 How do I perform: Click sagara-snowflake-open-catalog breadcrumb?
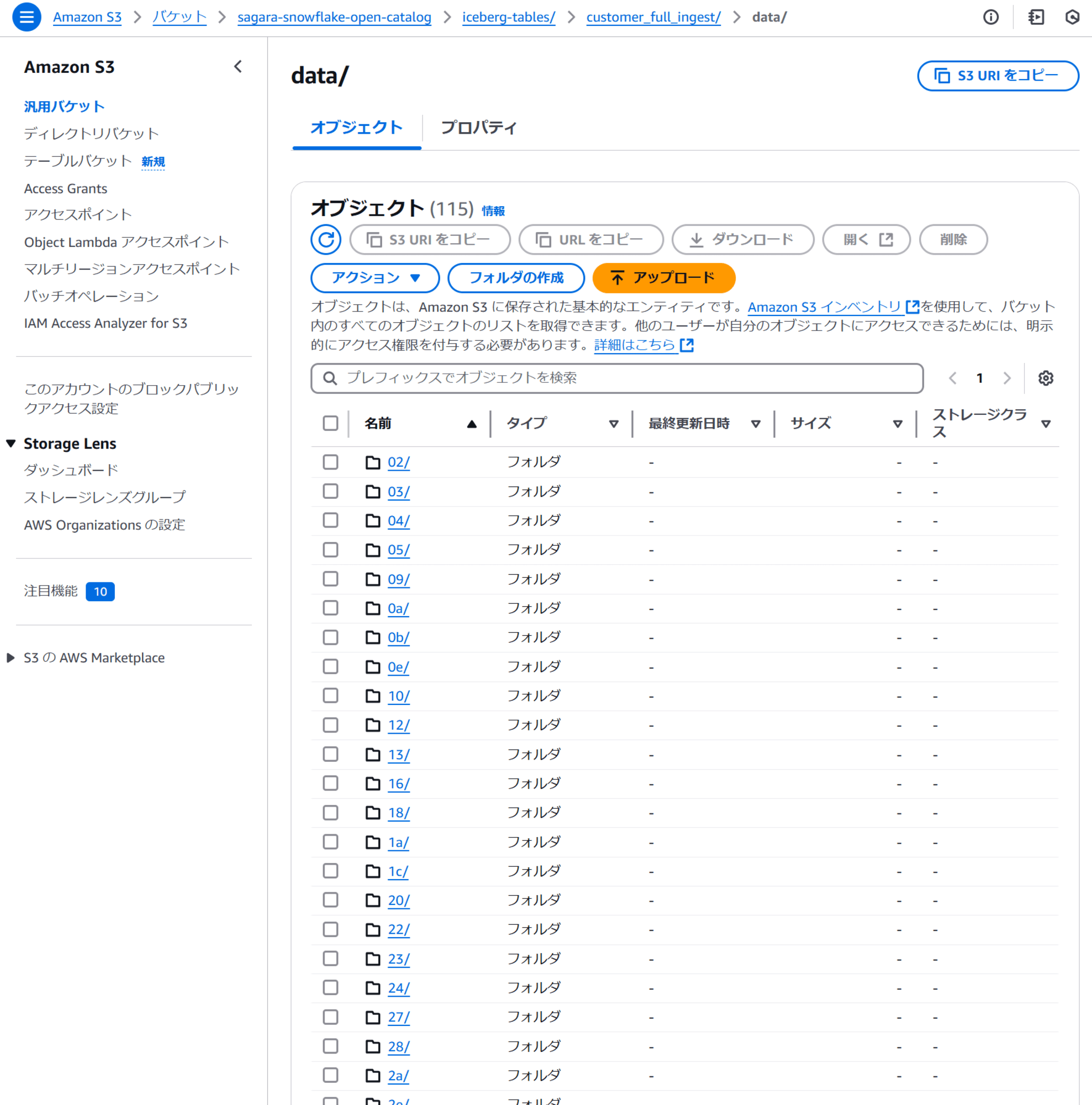click(335, 17)
